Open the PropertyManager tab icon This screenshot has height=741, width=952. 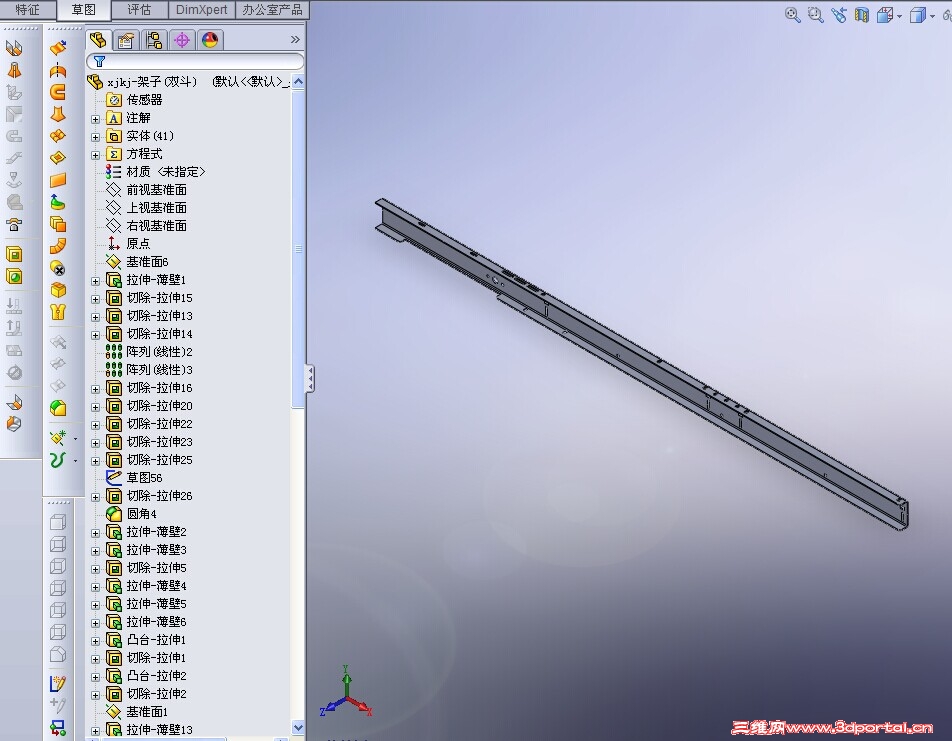coord(126,40)
